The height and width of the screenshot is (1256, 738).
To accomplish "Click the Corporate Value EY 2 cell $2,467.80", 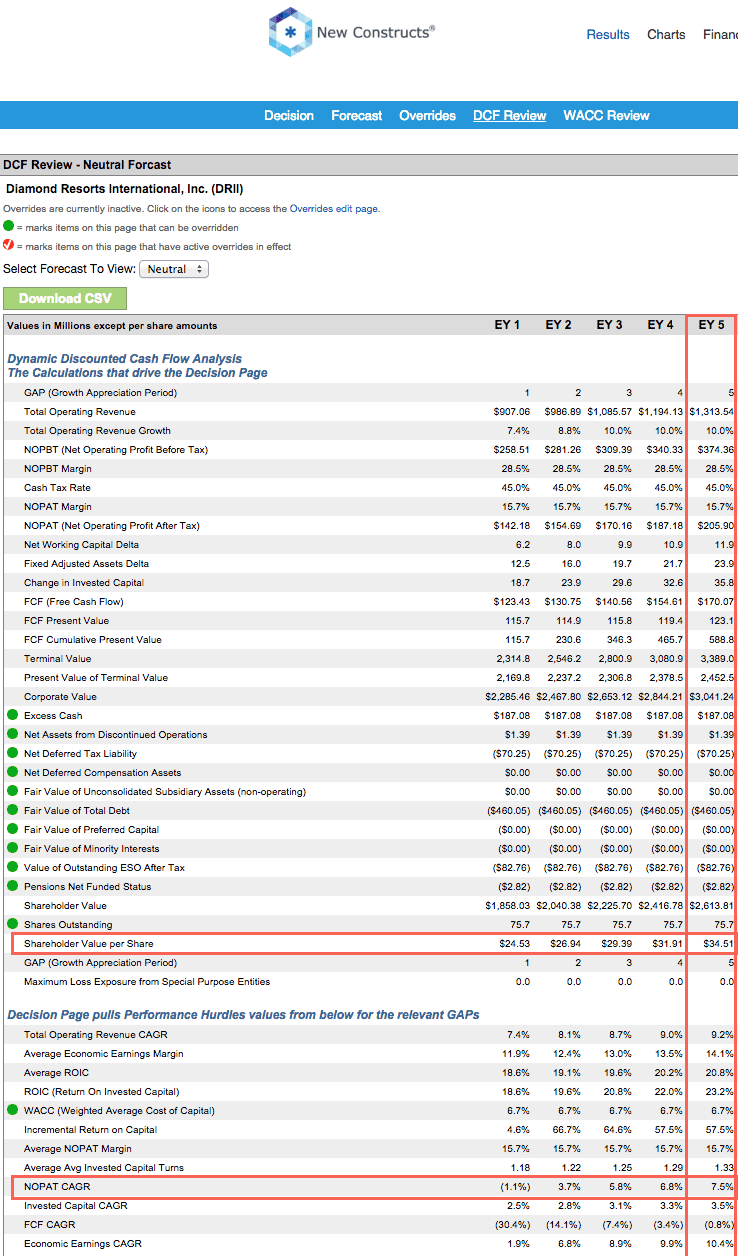I will click(559, 696).
